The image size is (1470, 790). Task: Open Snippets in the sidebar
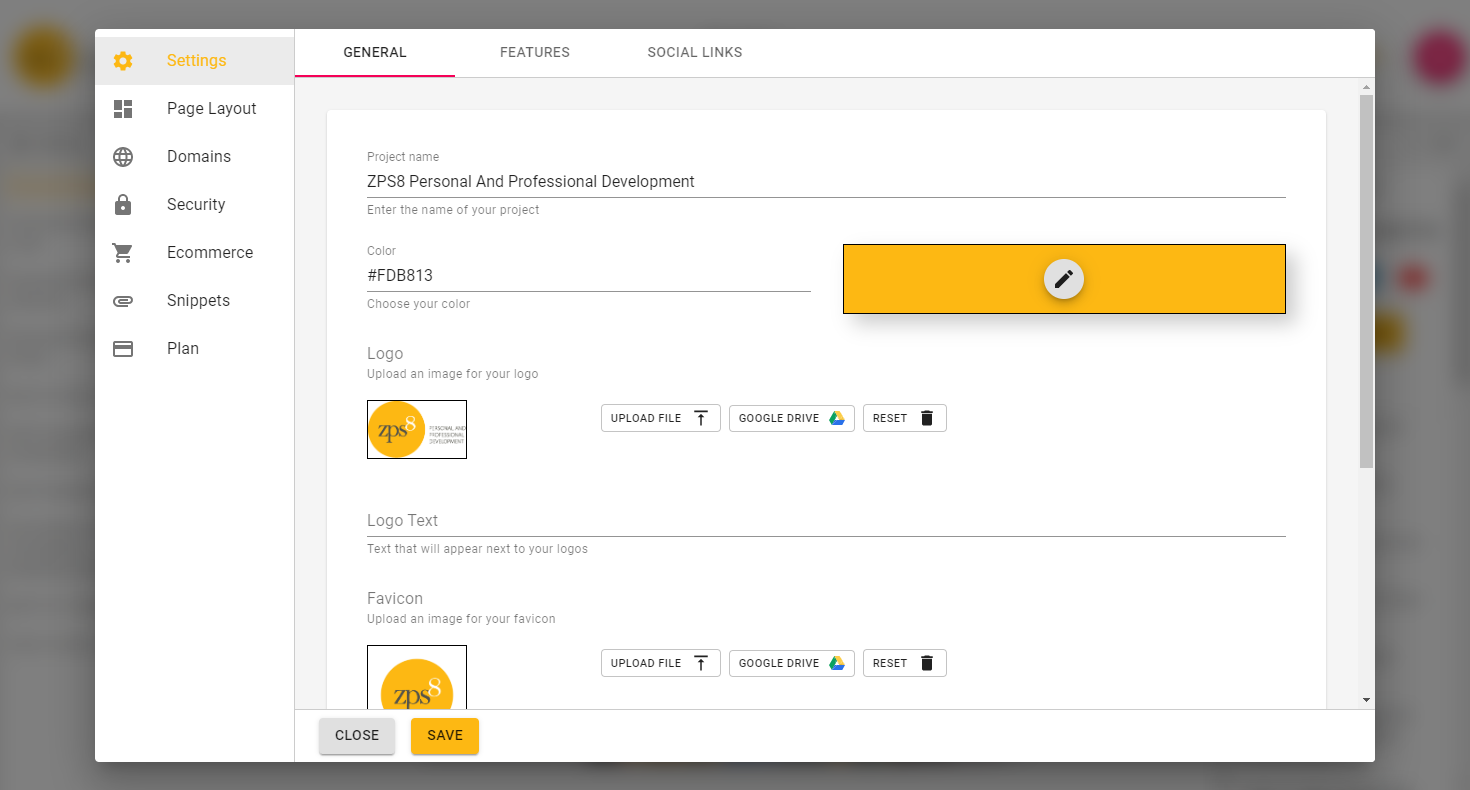point(195,301)
